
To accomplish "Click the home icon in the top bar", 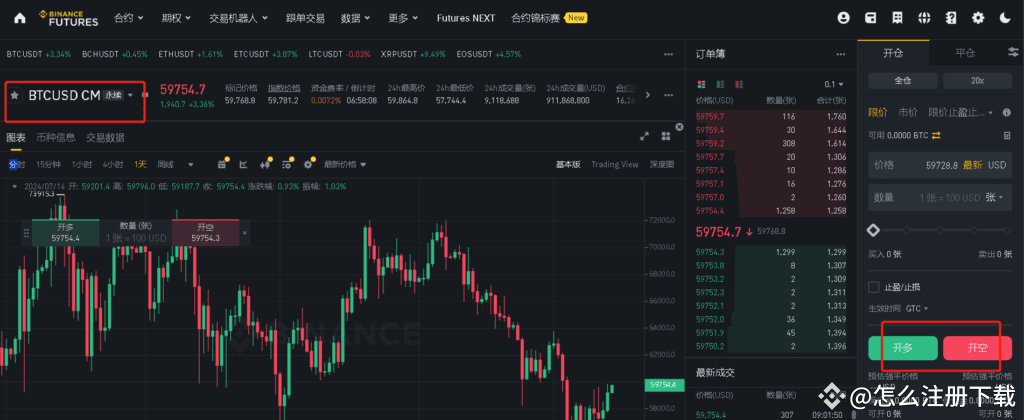I will click(x=19, y=18).
